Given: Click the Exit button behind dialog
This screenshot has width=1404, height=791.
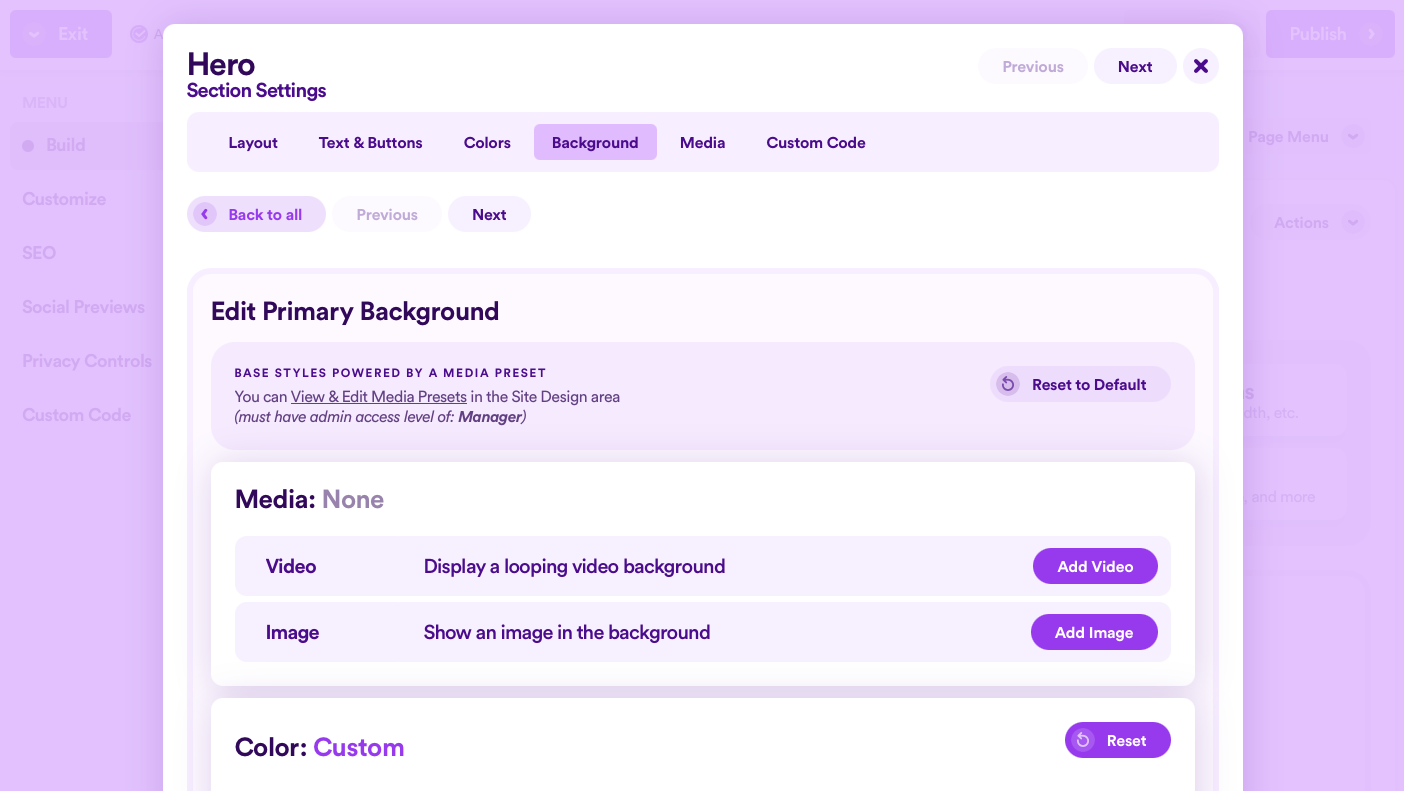Looking at the screenshot, I should click(61, 34).
